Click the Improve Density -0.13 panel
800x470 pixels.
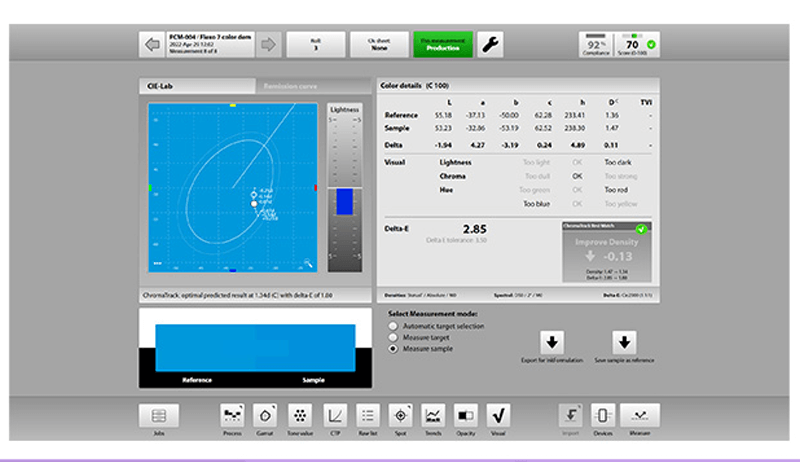(x=607, y=253)
